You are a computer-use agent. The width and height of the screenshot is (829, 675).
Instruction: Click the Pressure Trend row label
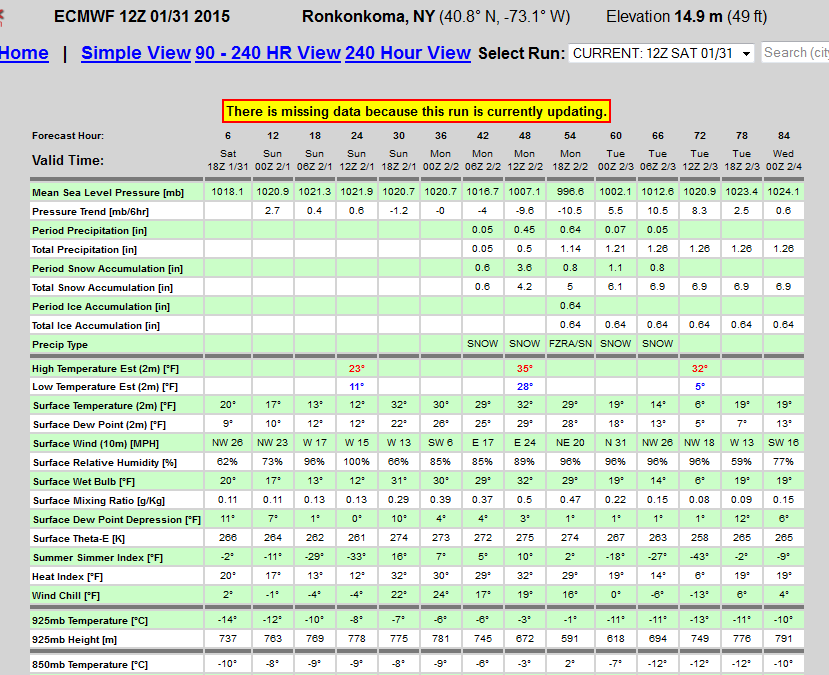[90, 212]
